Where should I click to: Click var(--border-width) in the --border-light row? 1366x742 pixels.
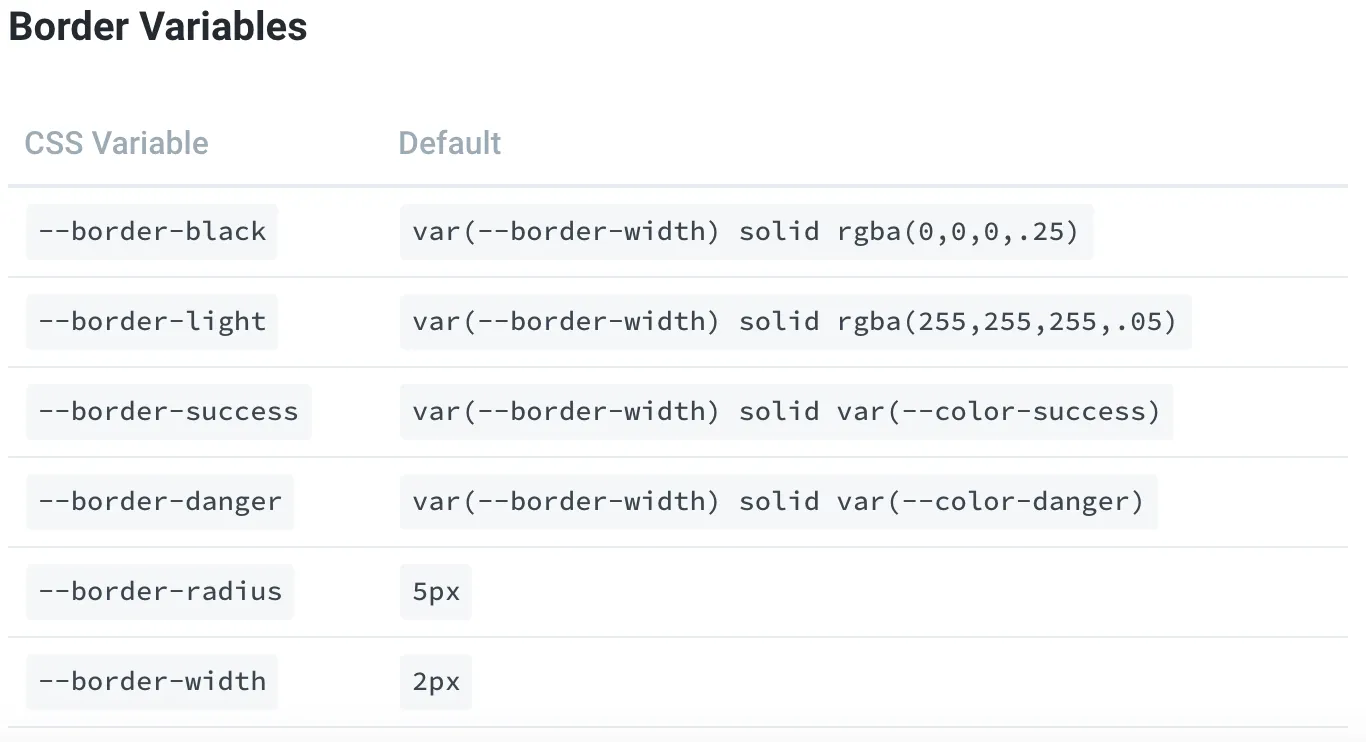point(566,322)
